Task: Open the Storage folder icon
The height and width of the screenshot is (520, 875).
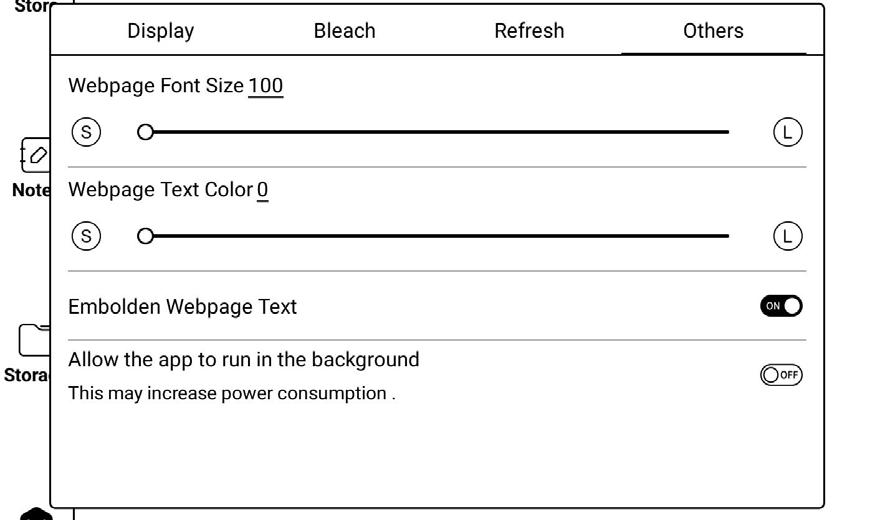Action: [38, 340]
